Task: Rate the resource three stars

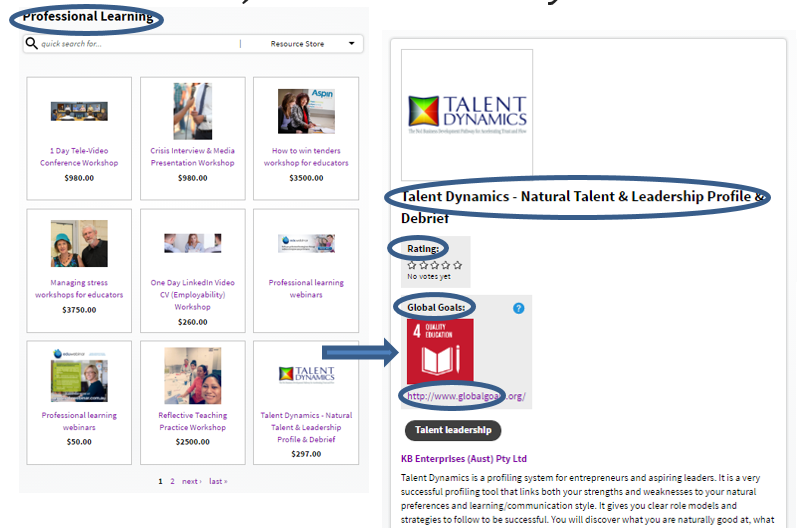Action: coord(435,265)
